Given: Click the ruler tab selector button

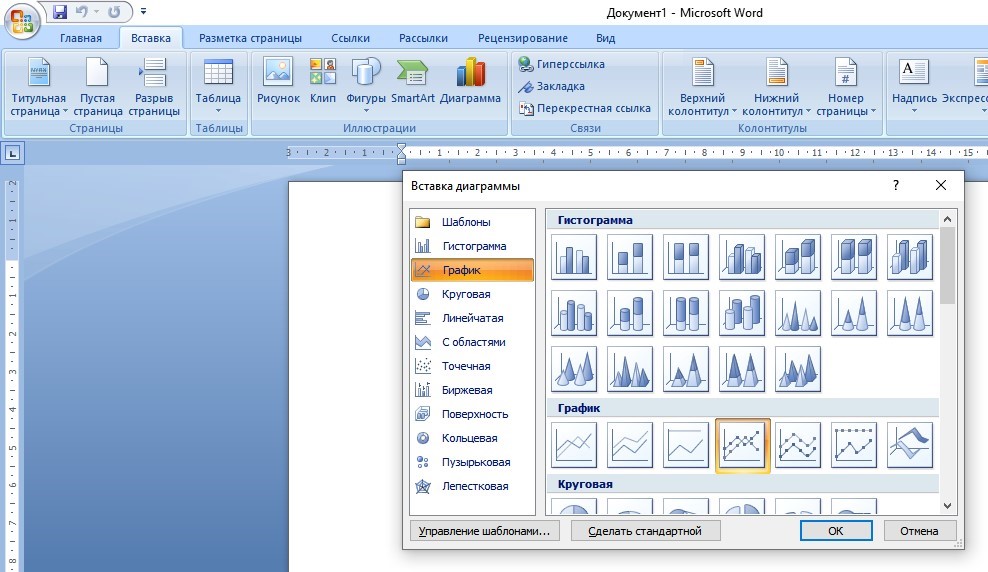Looking at the screenshot, I should pos(13,153).
